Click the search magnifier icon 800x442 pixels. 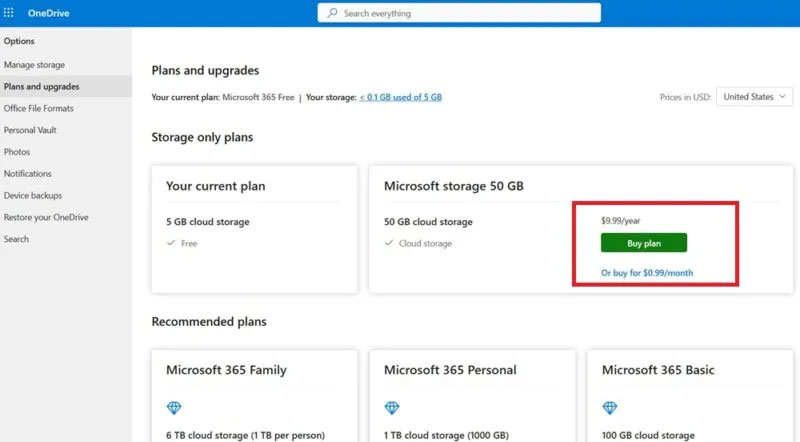click(x=332, y=13)
